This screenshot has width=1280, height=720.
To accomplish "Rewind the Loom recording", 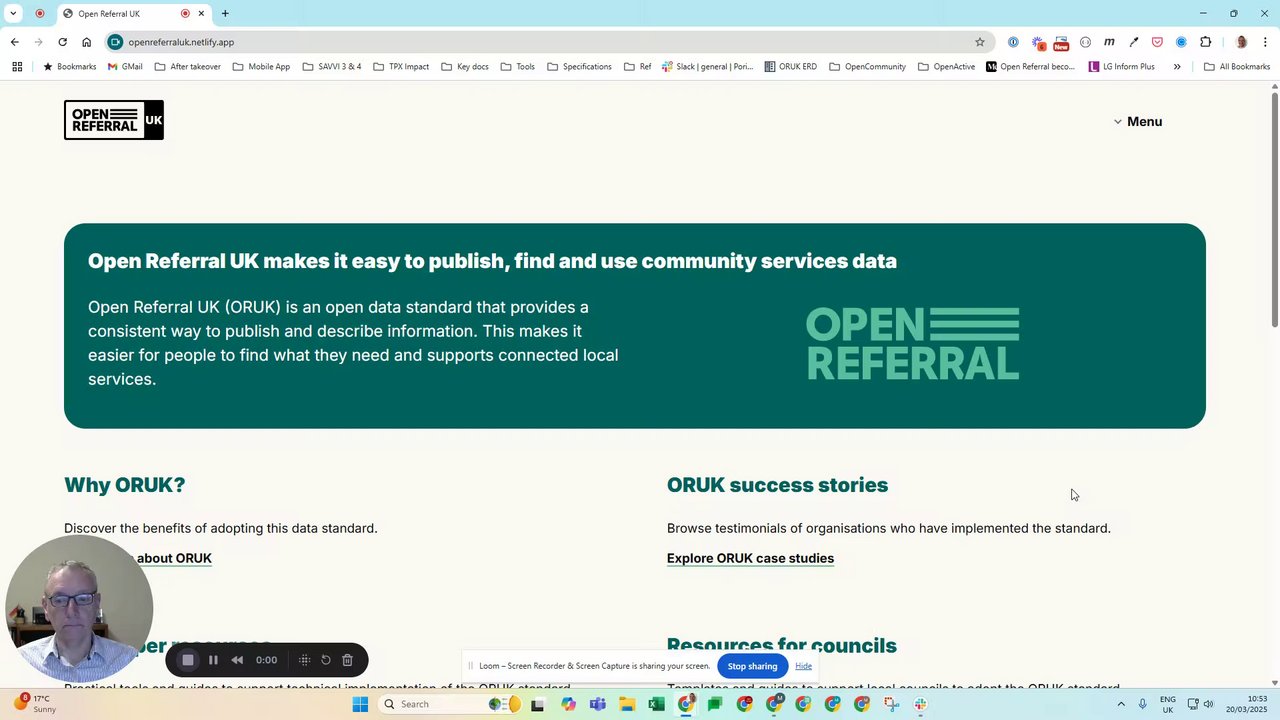I will (237, 660).
